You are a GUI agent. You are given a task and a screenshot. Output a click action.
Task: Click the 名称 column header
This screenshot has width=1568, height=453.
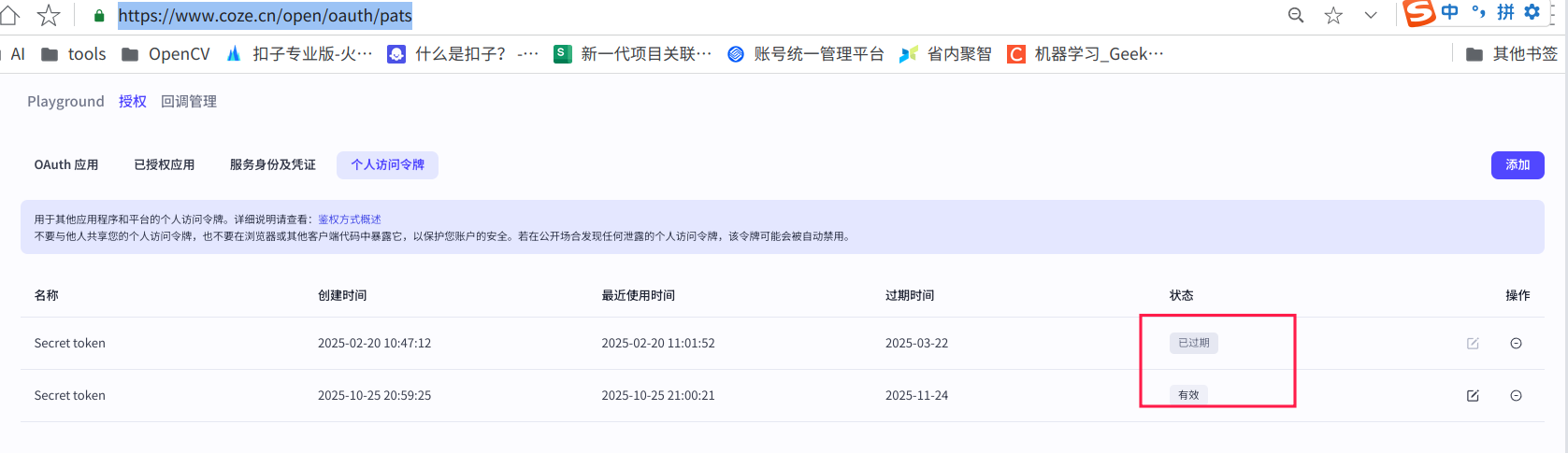(x=47, y=295)
